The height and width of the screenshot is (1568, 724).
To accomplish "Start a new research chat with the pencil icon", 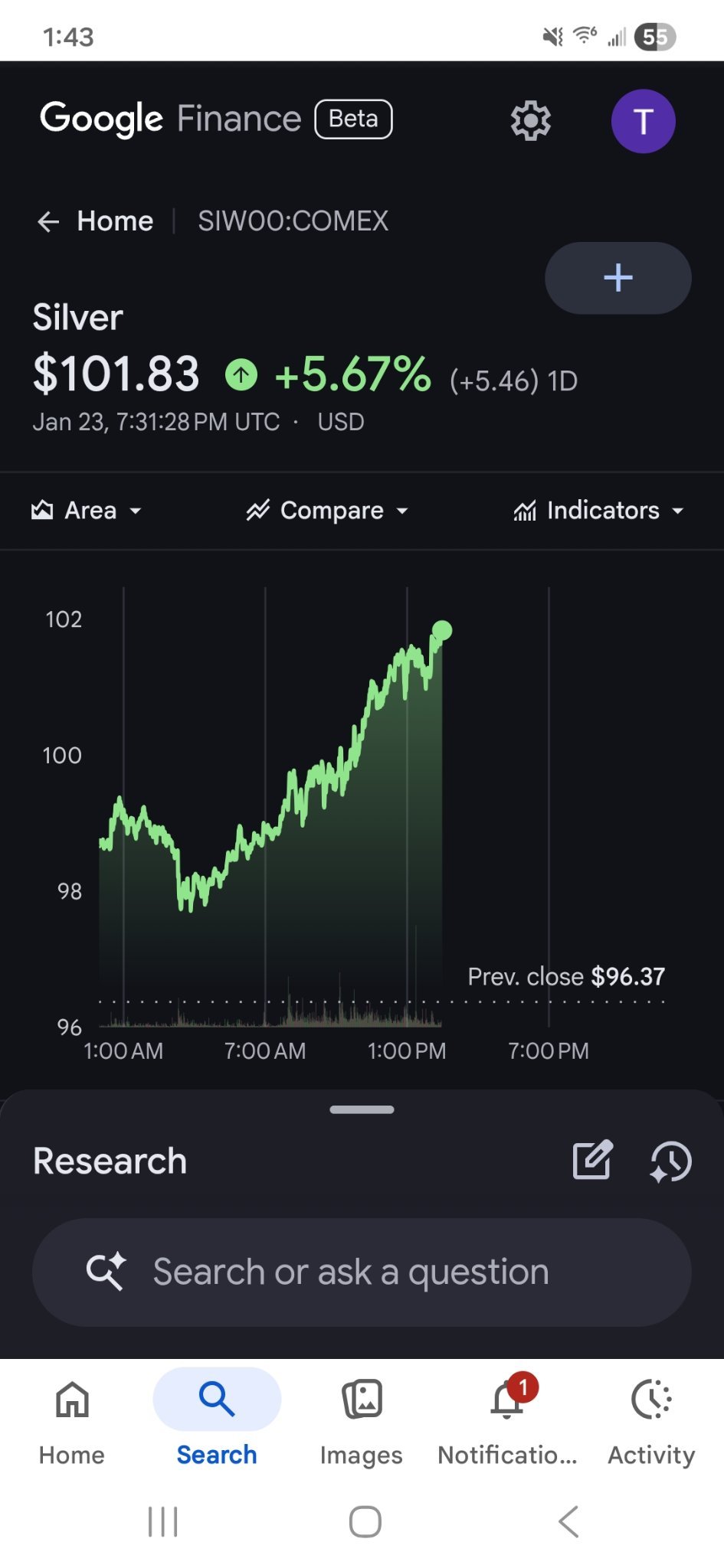I will tap(593, 1160).
